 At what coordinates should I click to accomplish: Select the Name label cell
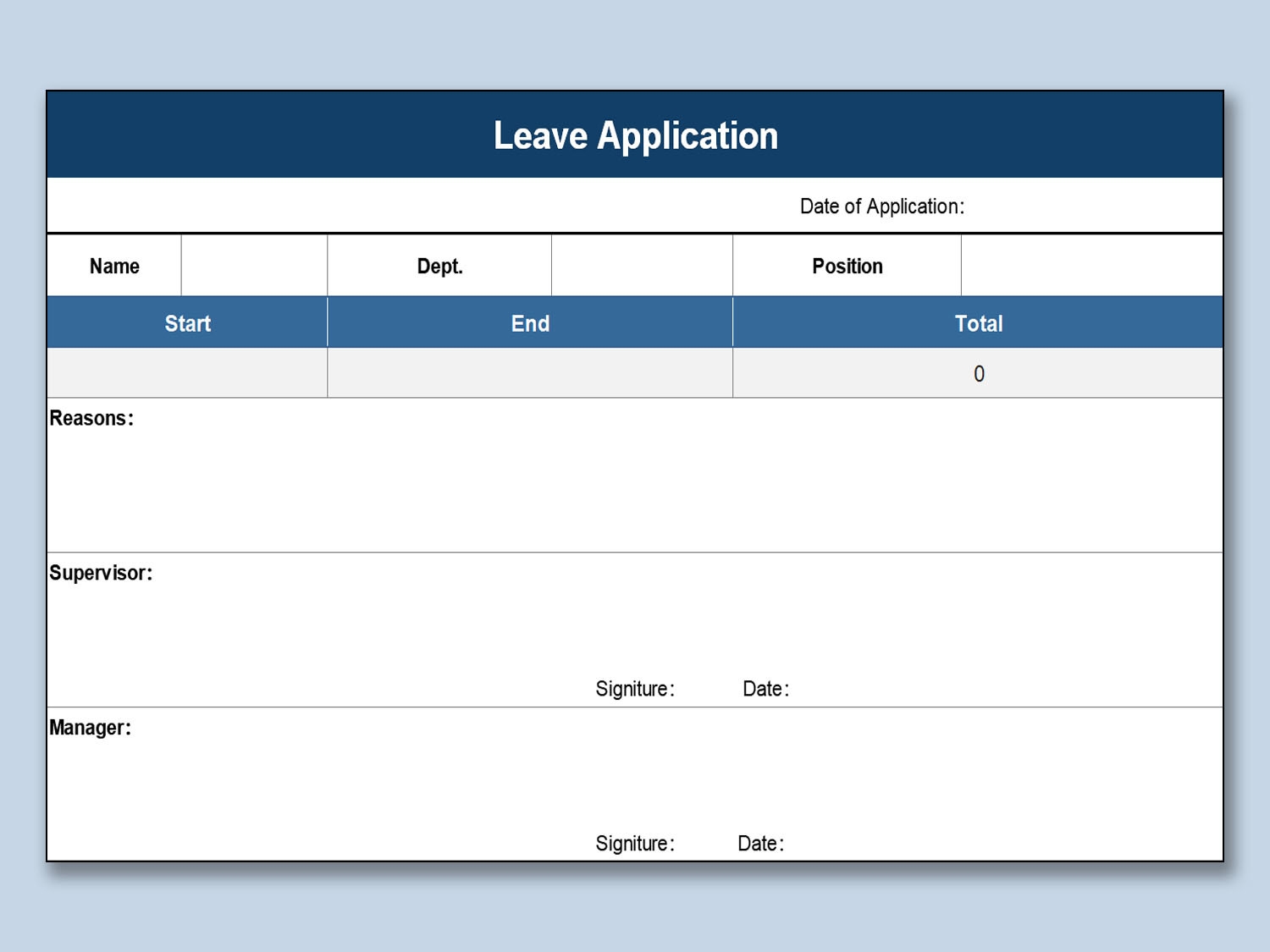[x=114, y=266]
